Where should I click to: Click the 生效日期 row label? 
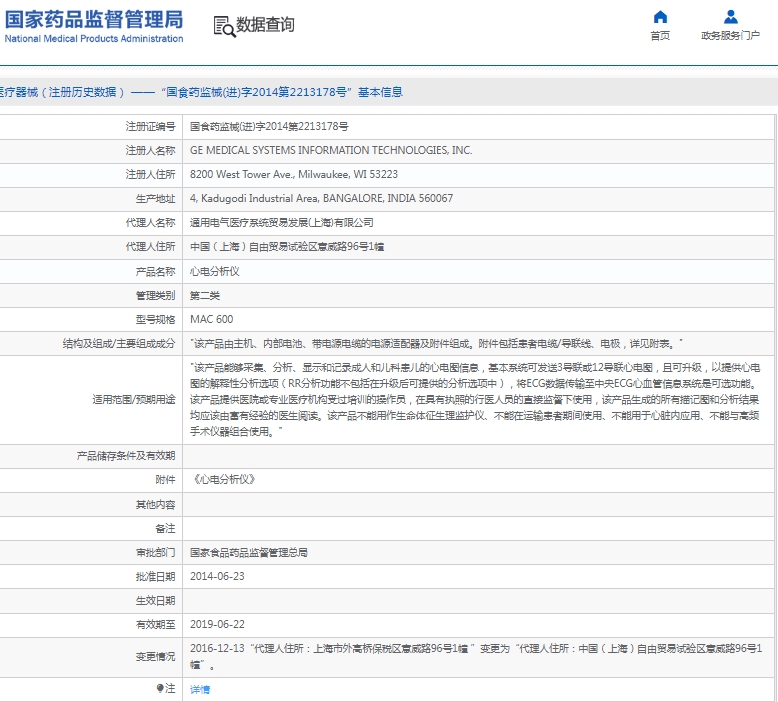155,601
